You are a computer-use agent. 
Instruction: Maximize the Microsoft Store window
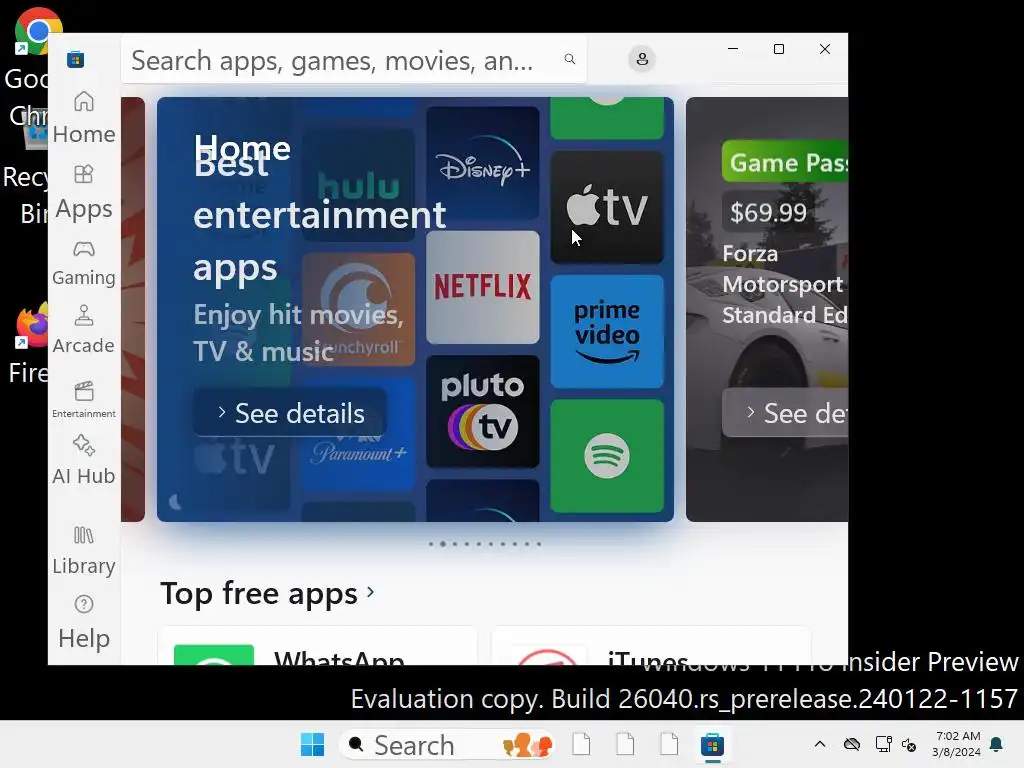(x=778, y=49)
